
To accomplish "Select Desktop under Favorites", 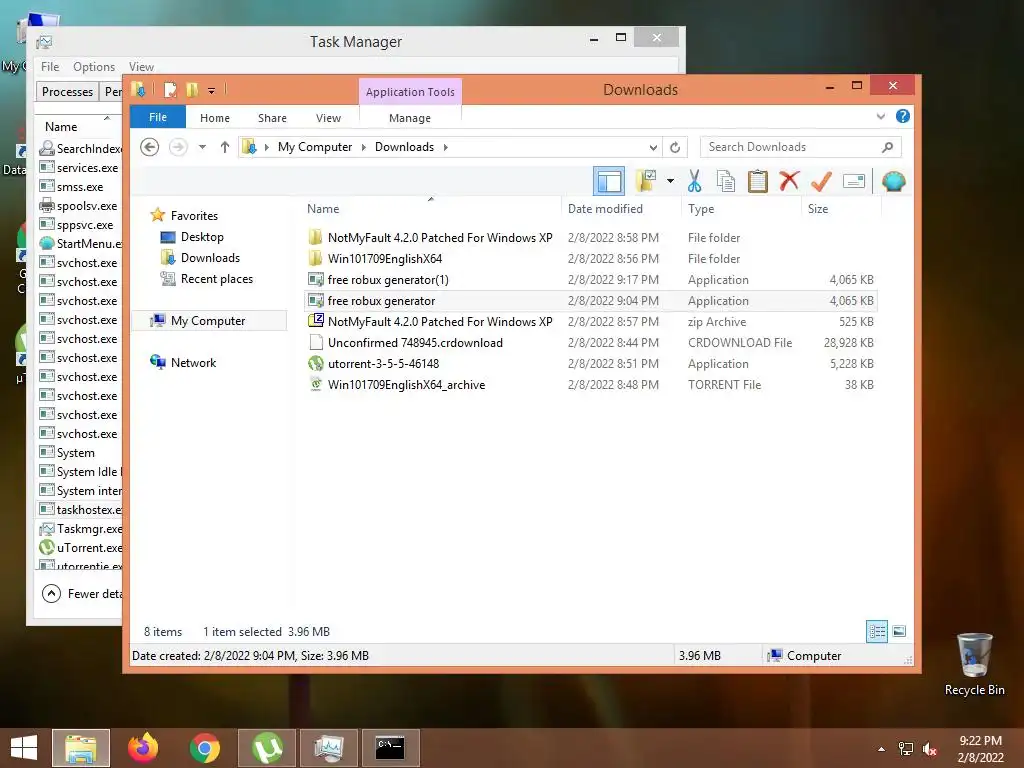I will 202,237.
